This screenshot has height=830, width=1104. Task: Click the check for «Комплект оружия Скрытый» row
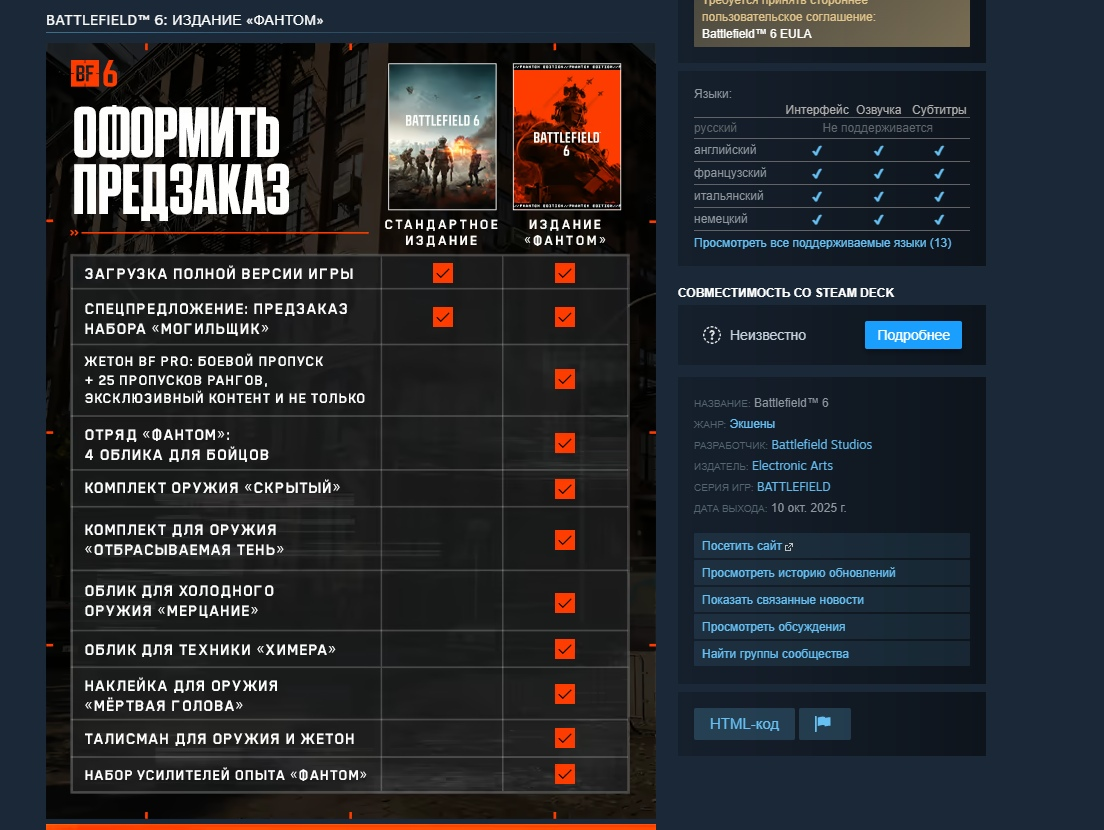click(565, 489)
